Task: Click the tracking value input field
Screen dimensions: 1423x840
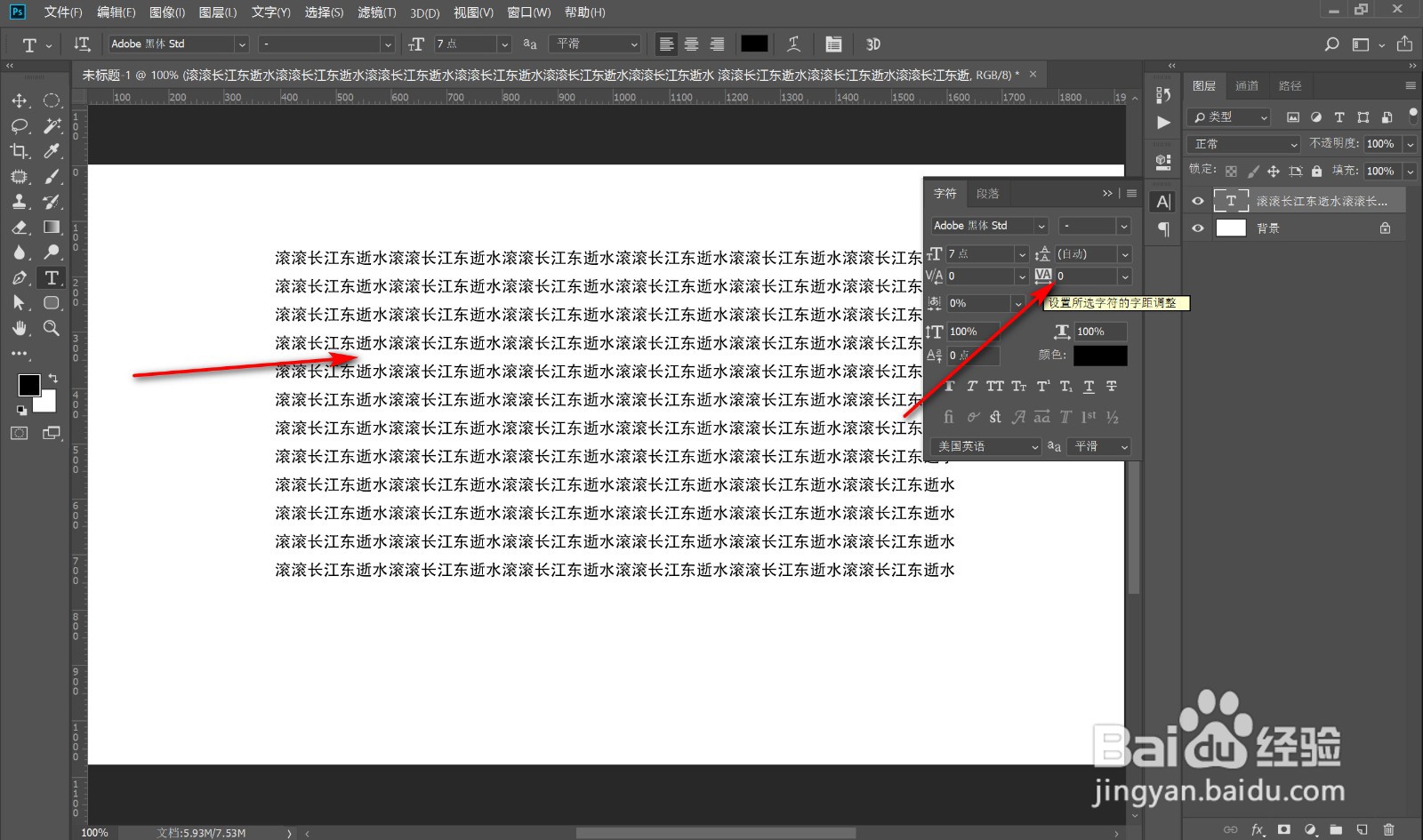Action: (1085, 276)
